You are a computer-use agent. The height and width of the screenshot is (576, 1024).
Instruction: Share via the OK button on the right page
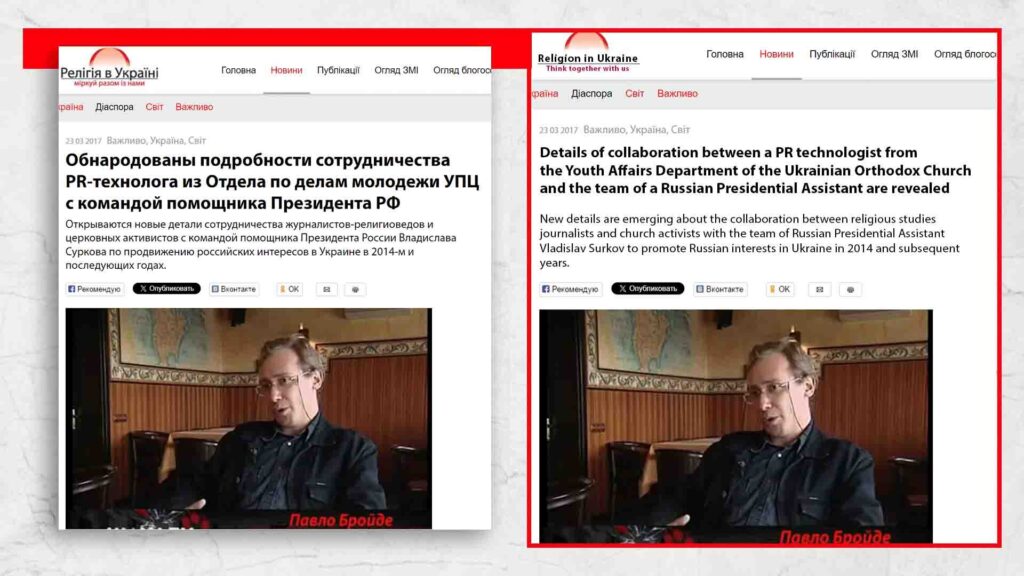pos(780,289)
